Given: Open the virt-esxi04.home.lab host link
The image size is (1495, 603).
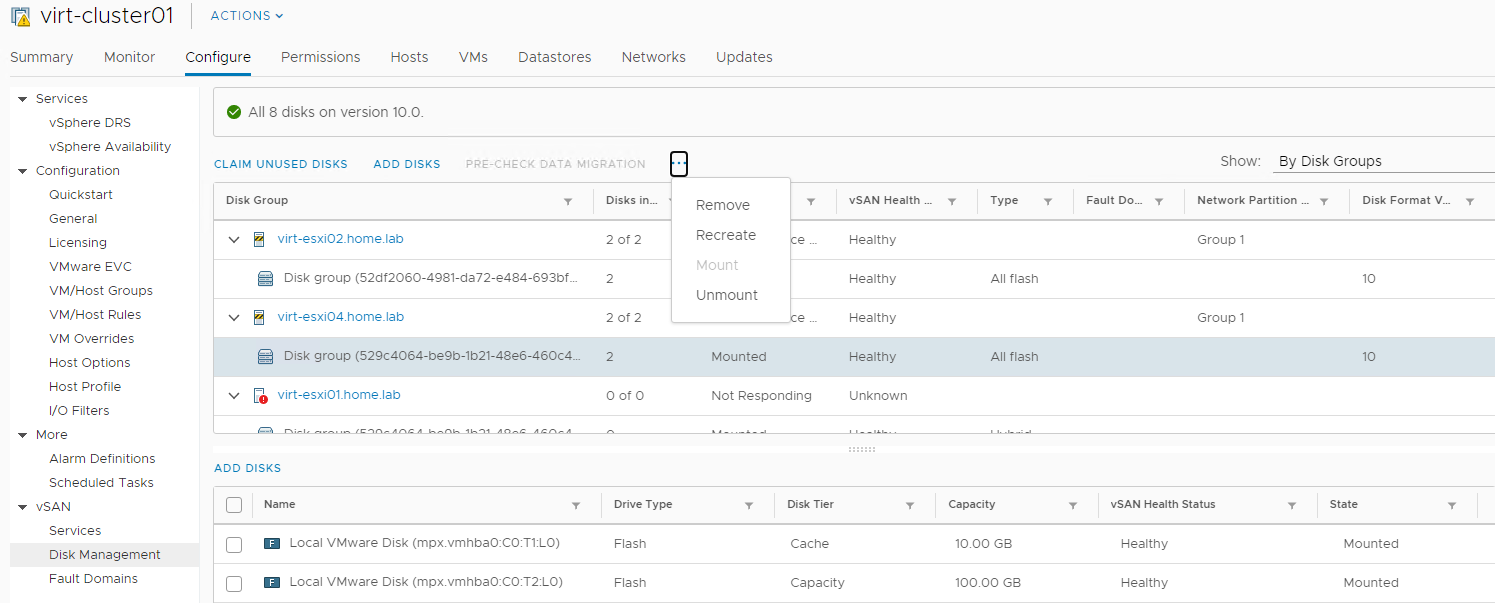Looking at the screenshot, I should pos(341,317).
